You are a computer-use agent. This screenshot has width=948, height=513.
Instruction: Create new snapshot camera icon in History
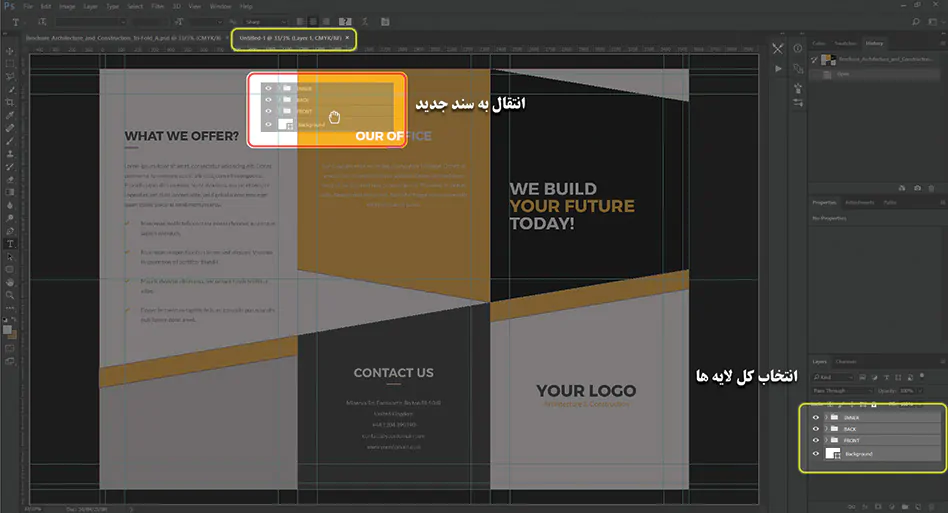tap(917, 188)
